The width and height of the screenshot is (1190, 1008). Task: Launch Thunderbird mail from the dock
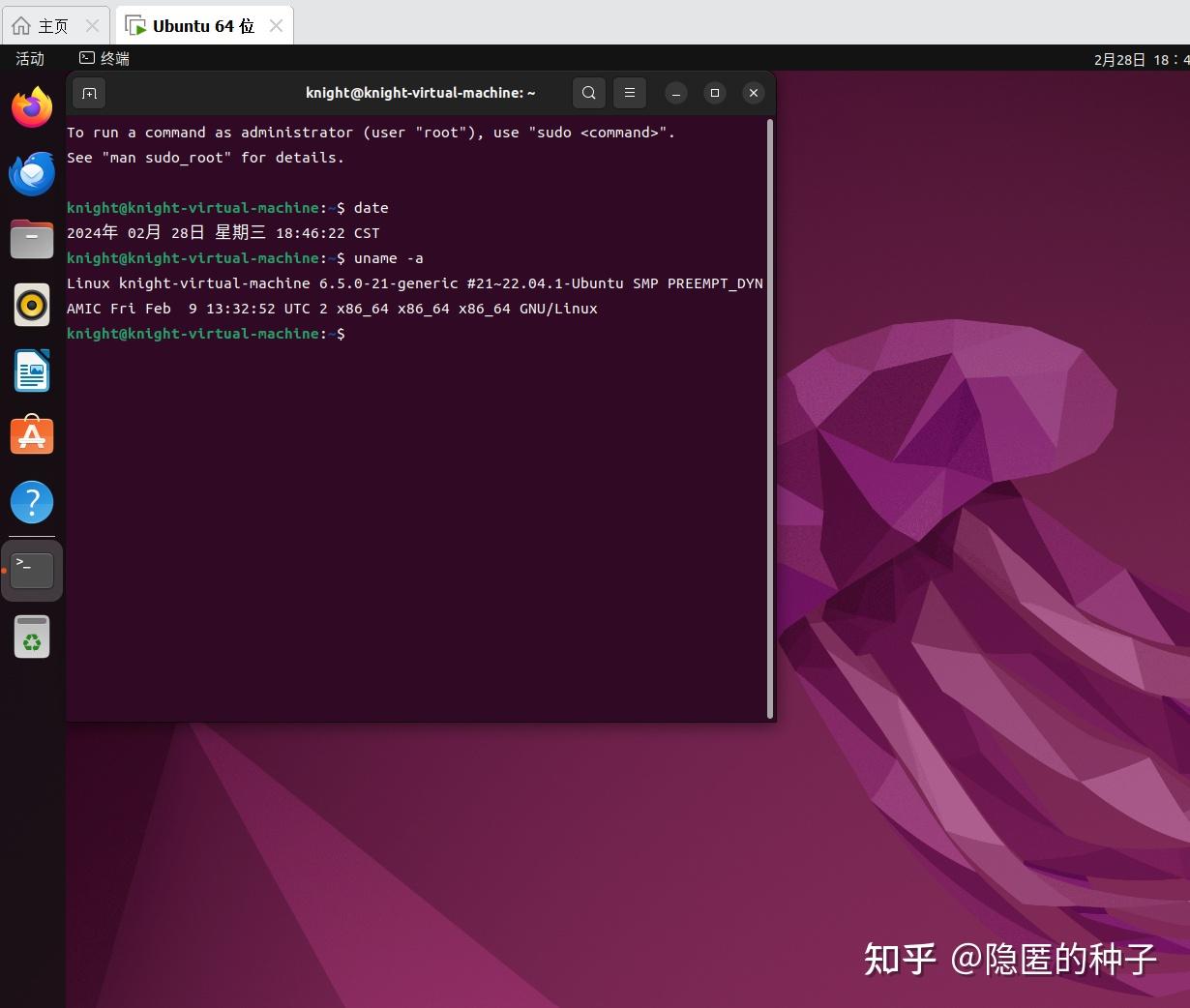(32, 174)
